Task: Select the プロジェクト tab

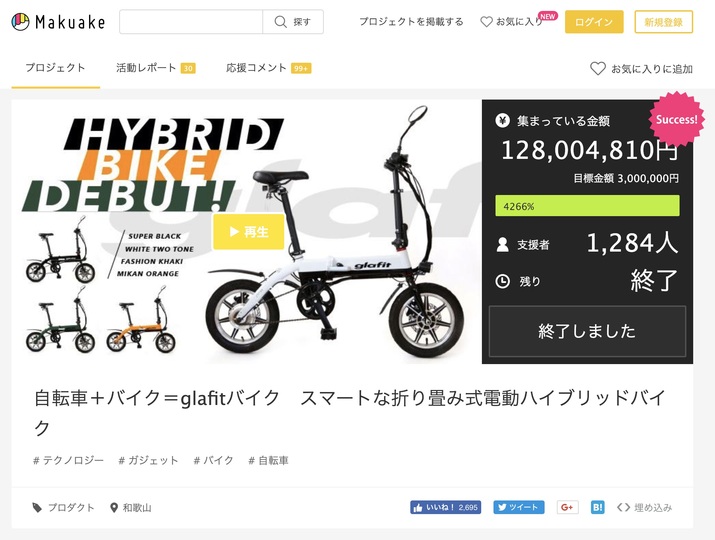Action: coord(55,68)
